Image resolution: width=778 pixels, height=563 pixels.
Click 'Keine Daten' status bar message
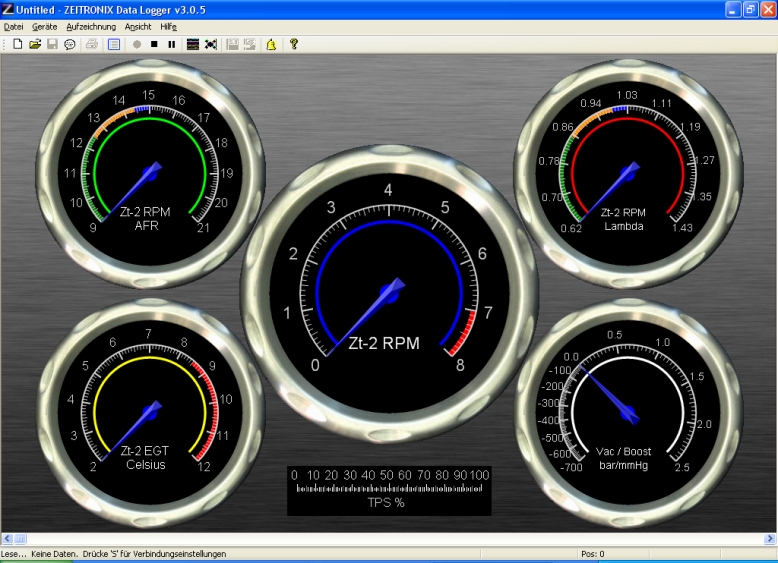[x=54, y=554]
